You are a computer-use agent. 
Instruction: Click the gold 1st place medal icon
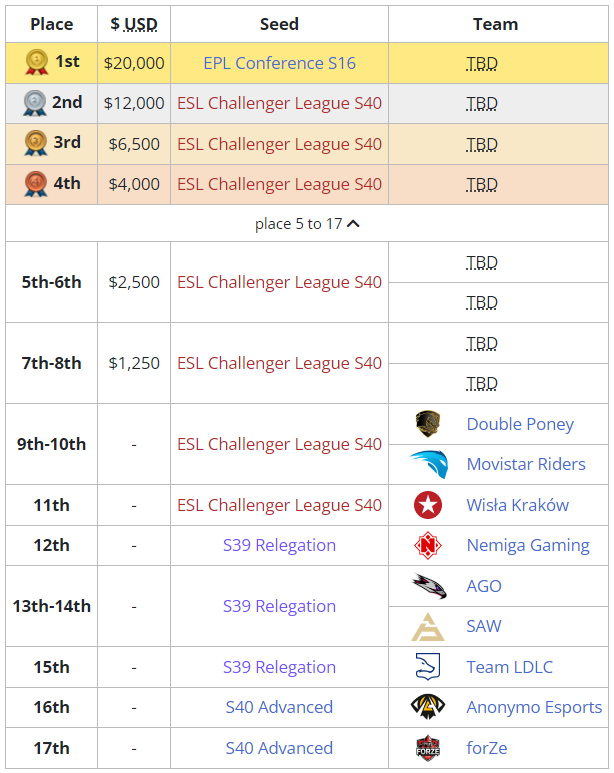coord(36,64)
